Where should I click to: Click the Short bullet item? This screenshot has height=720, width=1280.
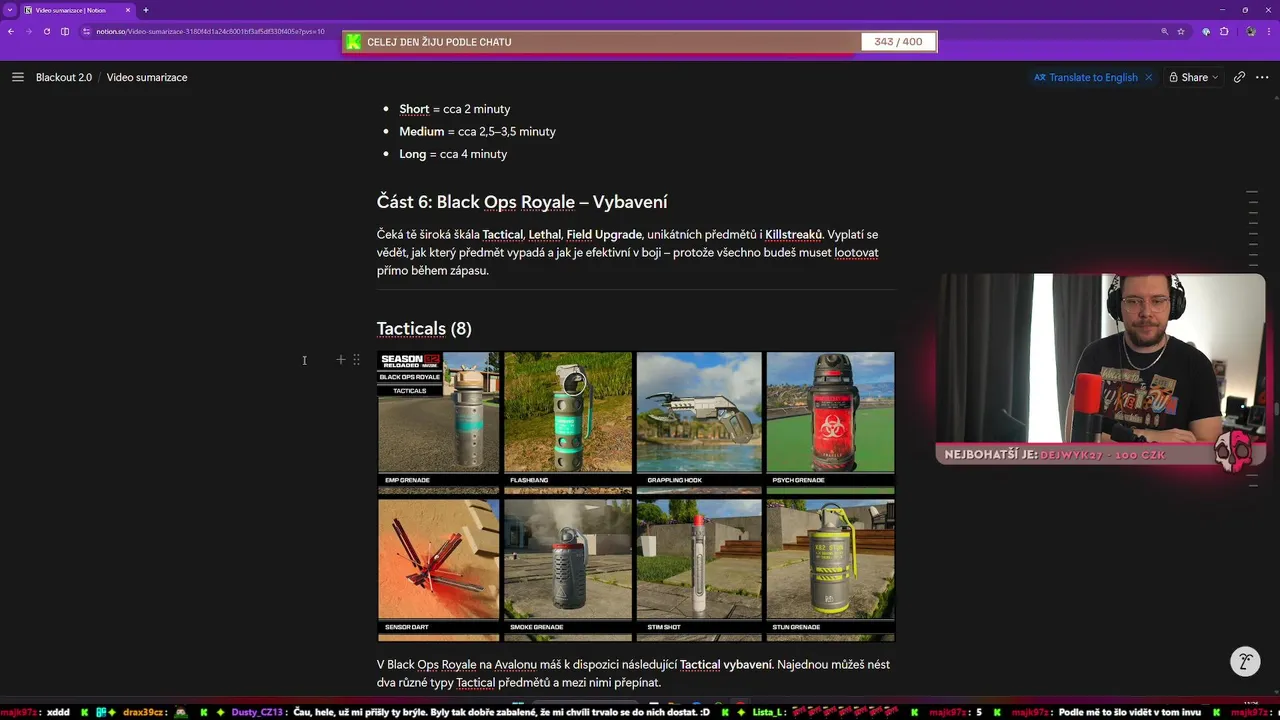(454, 109)
